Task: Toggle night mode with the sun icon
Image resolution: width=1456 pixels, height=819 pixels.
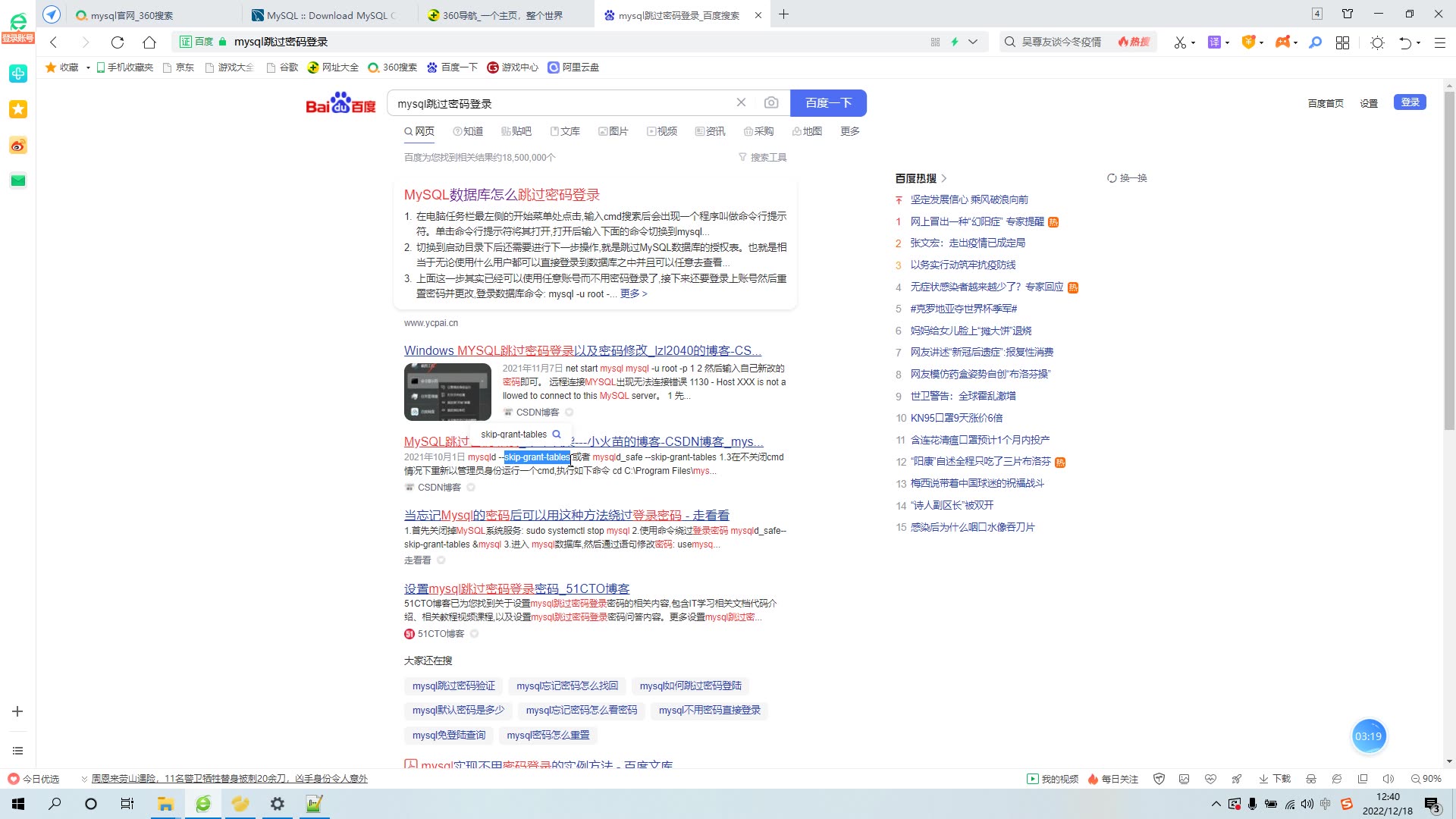Action: (1377, 42)
